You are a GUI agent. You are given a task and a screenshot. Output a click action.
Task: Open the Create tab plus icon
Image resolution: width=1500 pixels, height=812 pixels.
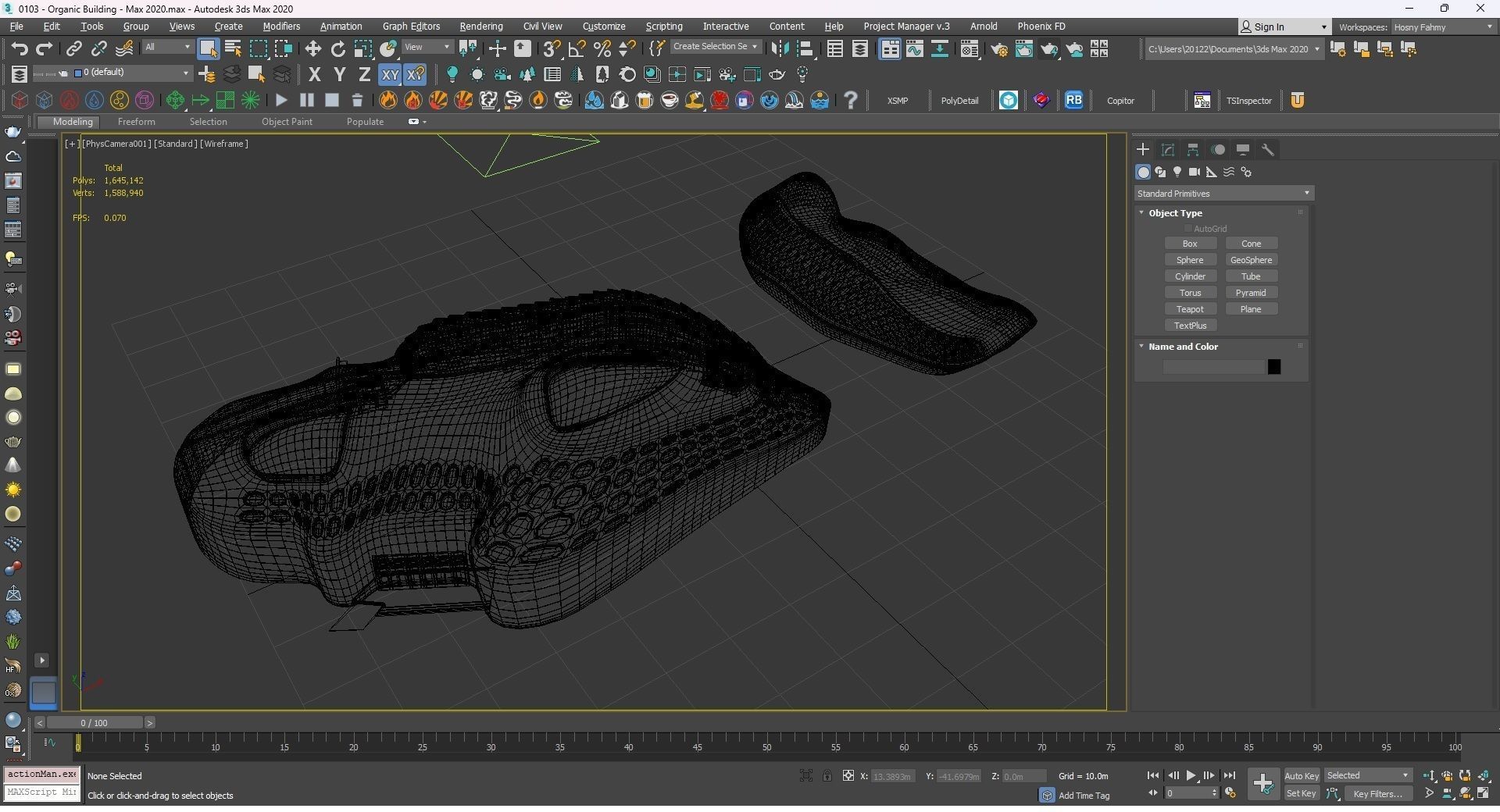coord(1143,149)
